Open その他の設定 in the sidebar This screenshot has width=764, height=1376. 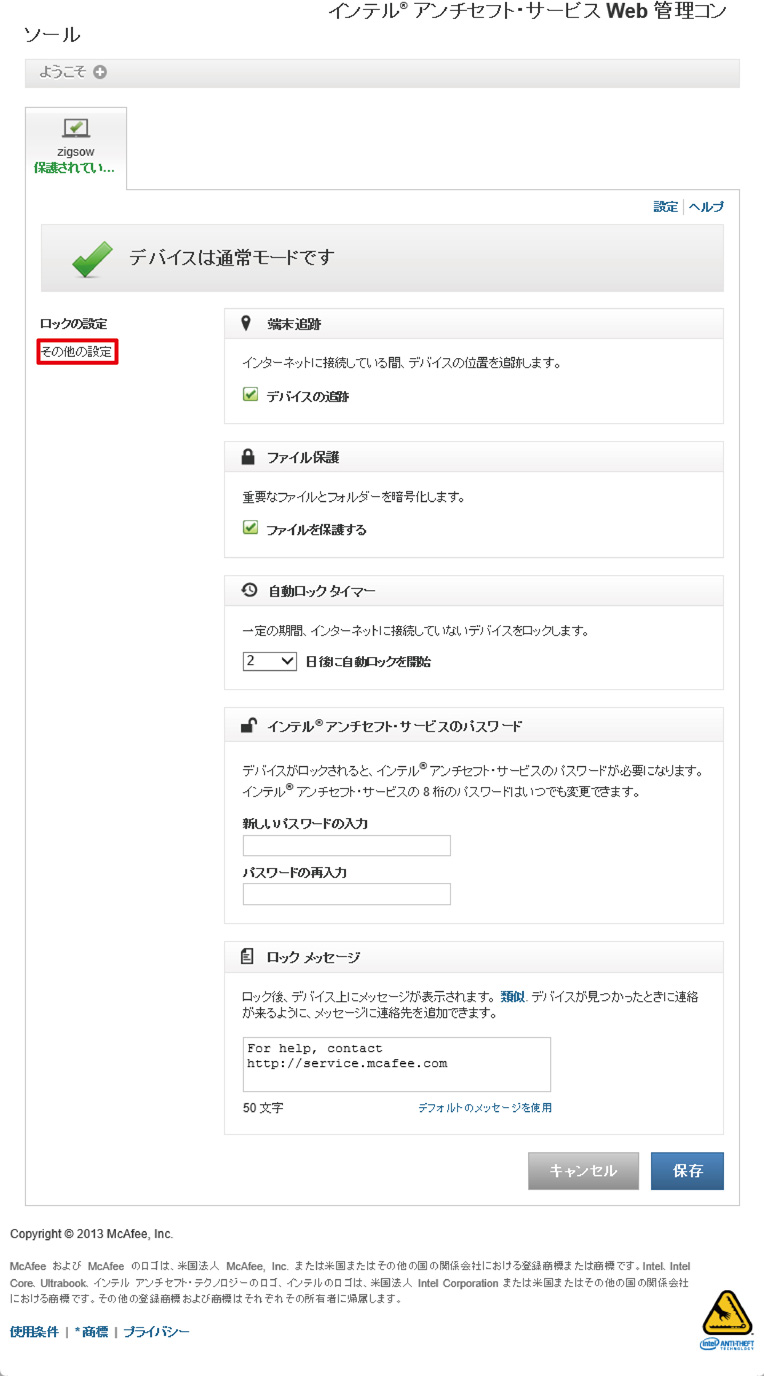(x=76, y=352)
